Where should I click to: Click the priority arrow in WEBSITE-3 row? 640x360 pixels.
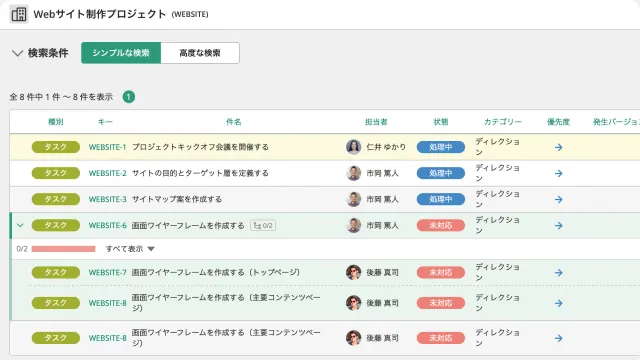tap(559, 200)
